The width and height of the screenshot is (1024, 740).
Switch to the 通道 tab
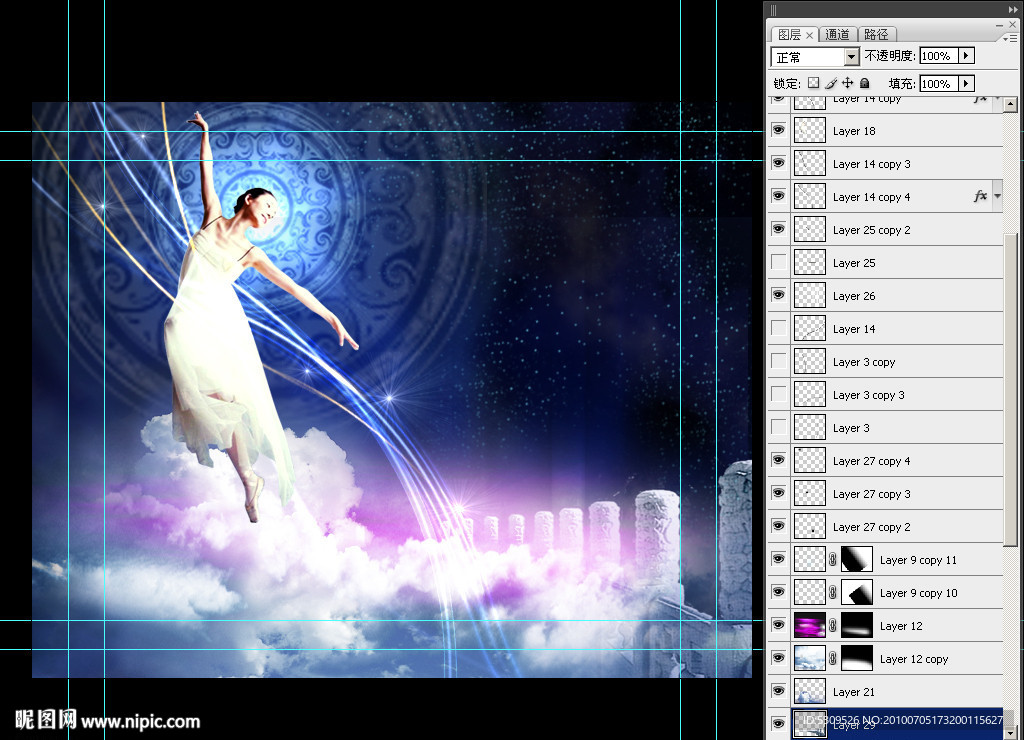[837, 35]
